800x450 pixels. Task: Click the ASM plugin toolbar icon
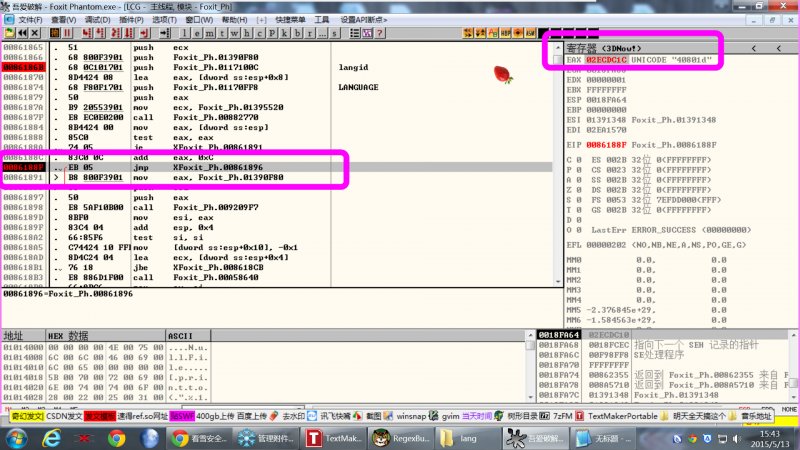[530, 33]
